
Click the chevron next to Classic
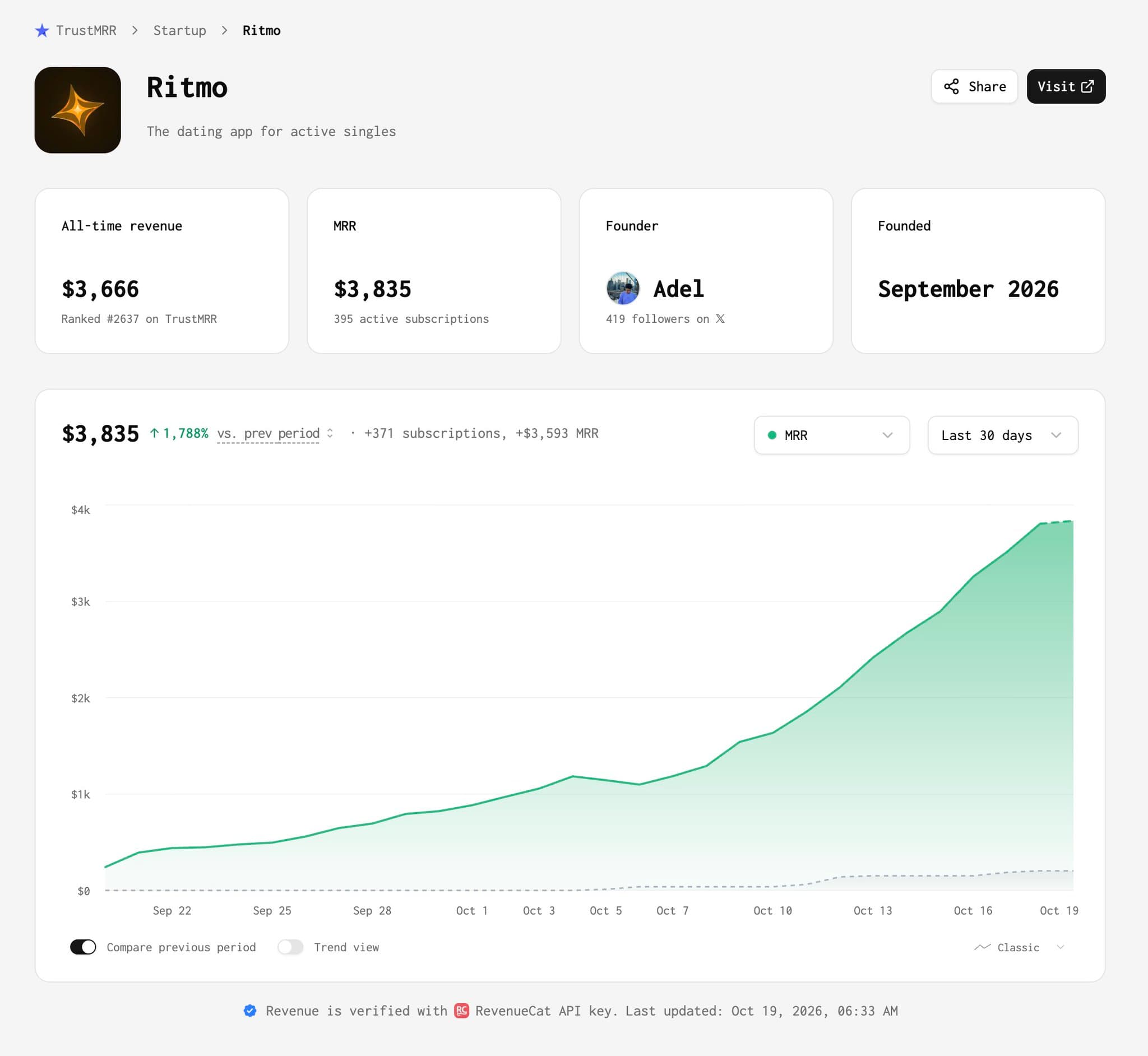pyautogui.click(x=1060, y=947)
